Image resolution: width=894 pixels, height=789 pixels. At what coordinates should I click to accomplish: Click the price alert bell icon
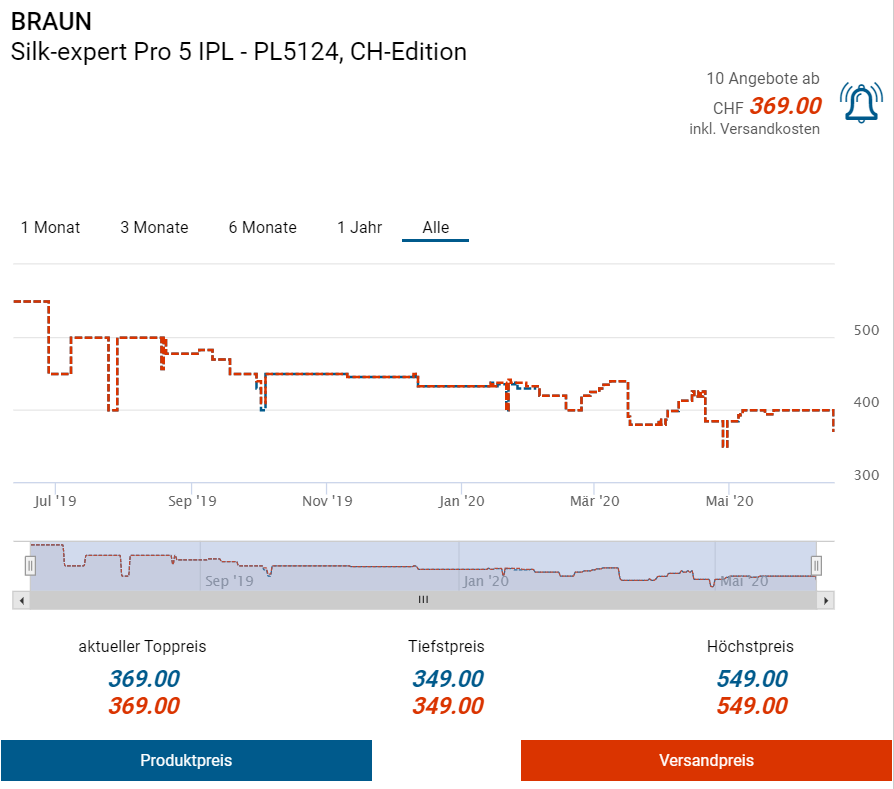coord(860,102)
